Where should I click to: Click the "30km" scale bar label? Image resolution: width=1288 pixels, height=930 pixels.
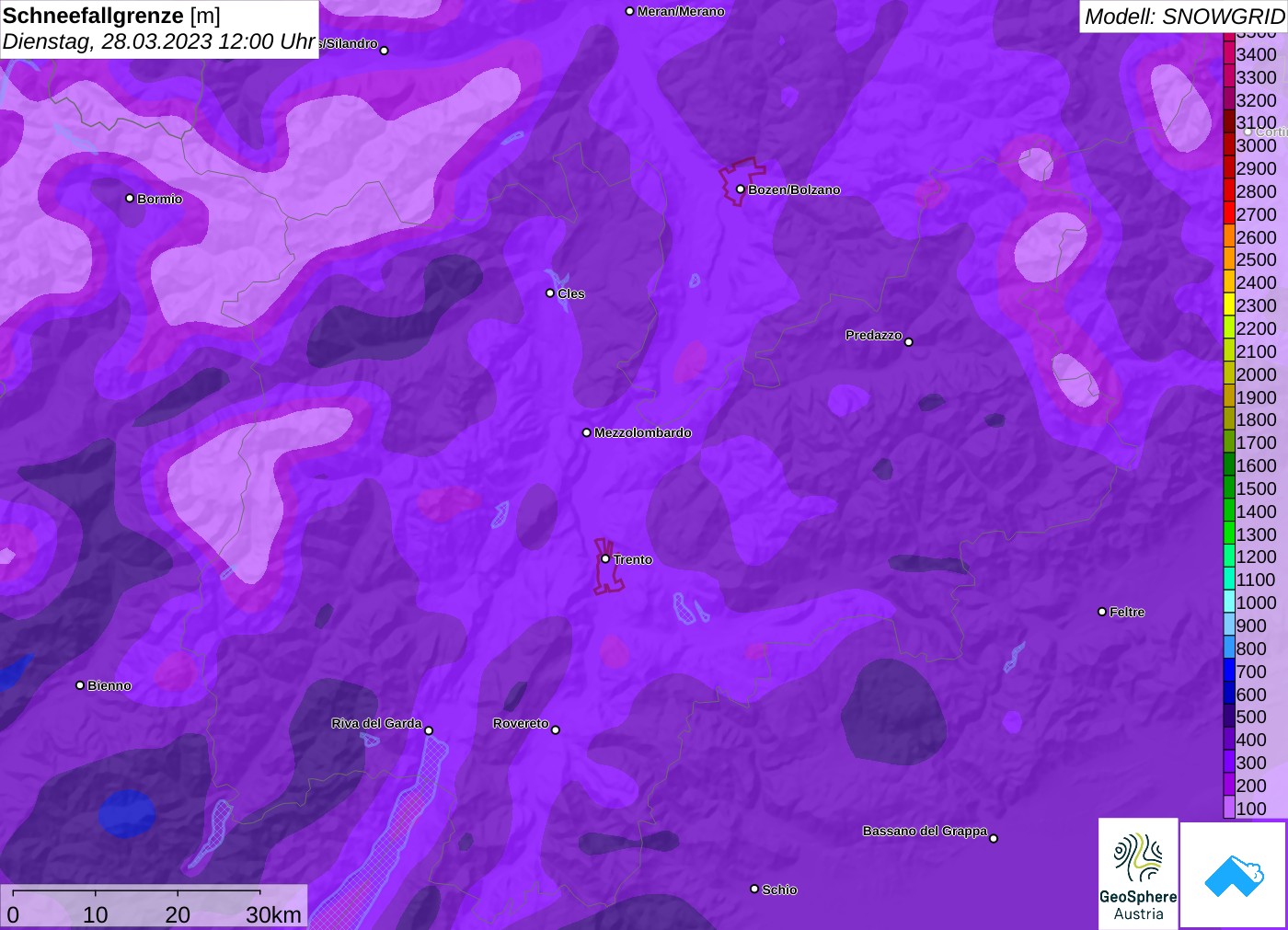(x=273, y=914)
